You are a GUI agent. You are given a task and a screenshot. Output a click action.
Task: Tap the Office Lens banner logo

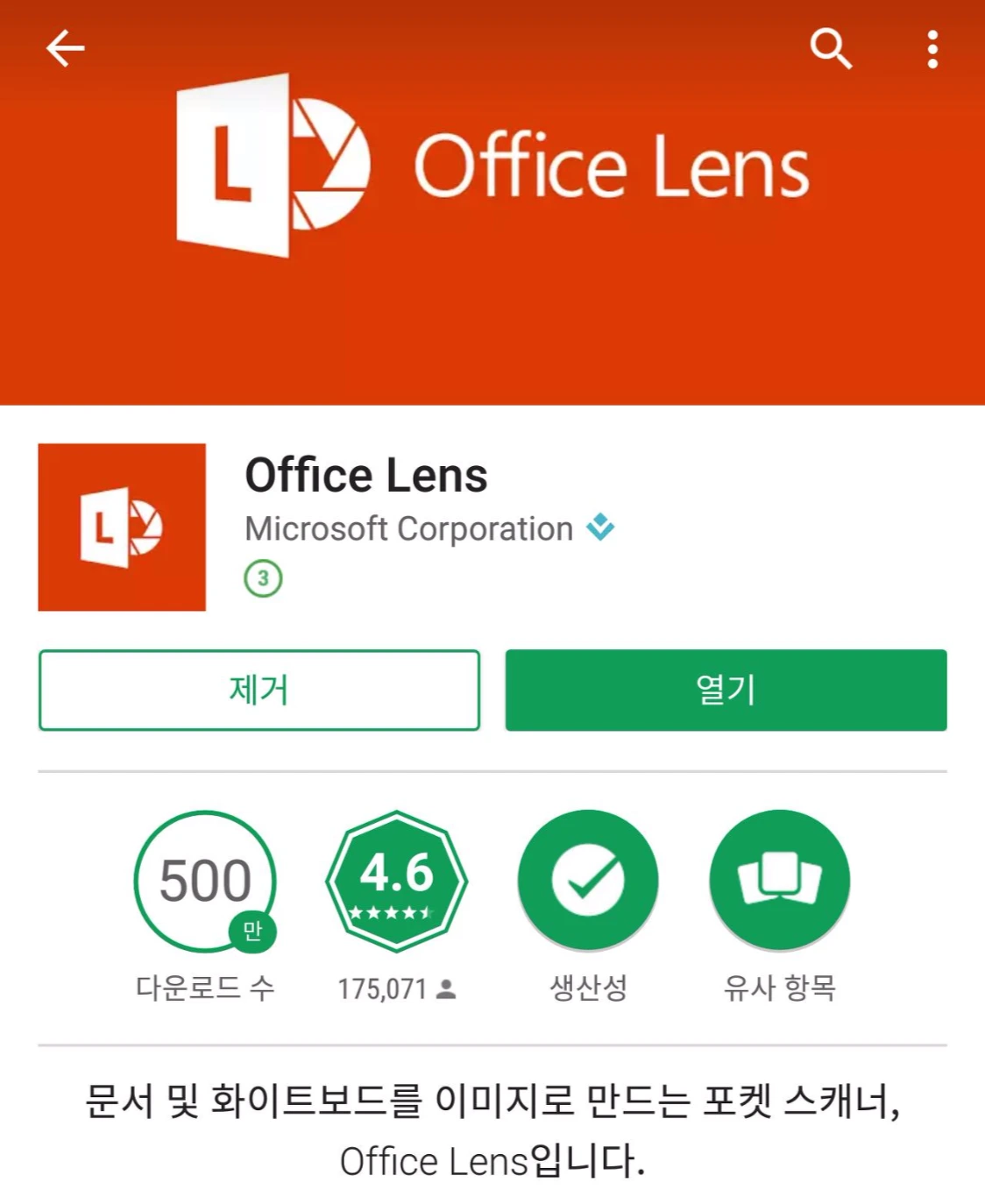pyautogui.click(x=492, y=166)
